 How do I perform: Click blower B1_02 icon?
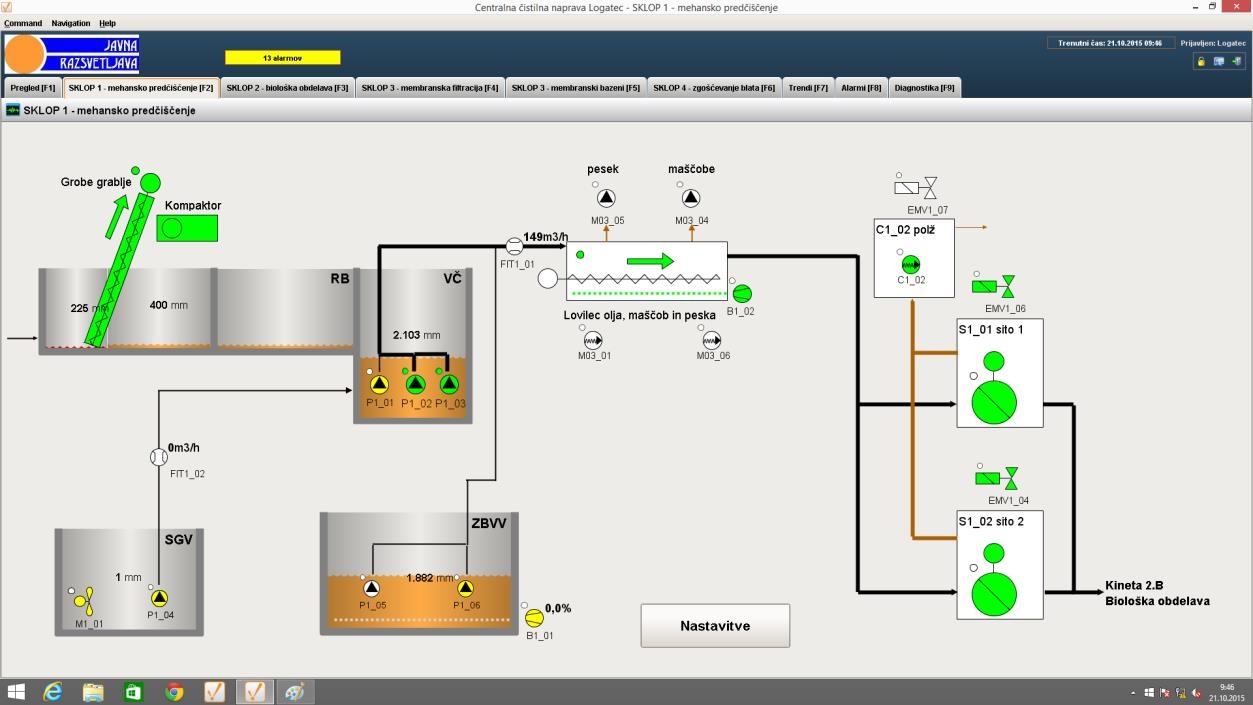tap(742, 293)
